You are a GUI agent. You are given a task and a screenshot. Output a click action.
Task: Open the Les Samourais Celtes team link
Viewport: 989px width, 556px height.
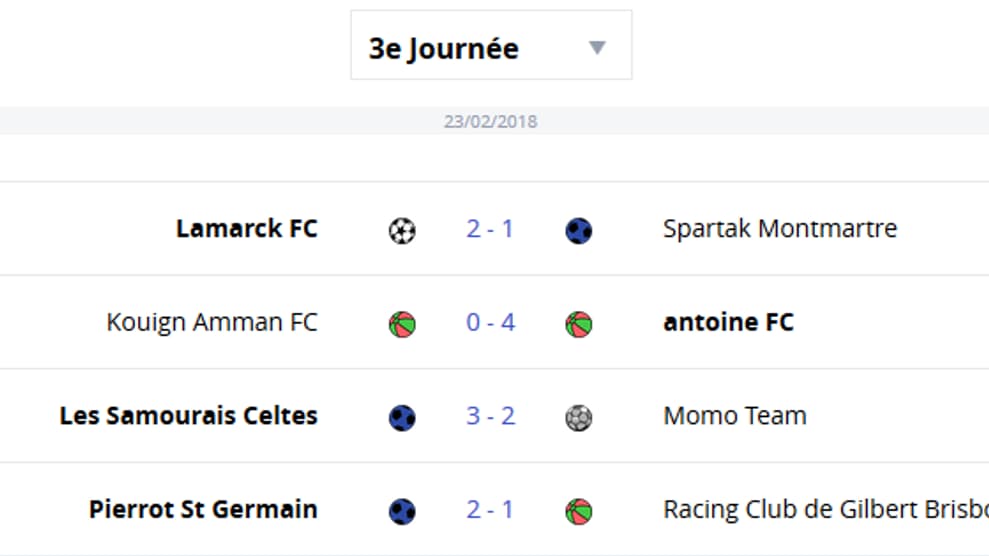coord(189,416)
